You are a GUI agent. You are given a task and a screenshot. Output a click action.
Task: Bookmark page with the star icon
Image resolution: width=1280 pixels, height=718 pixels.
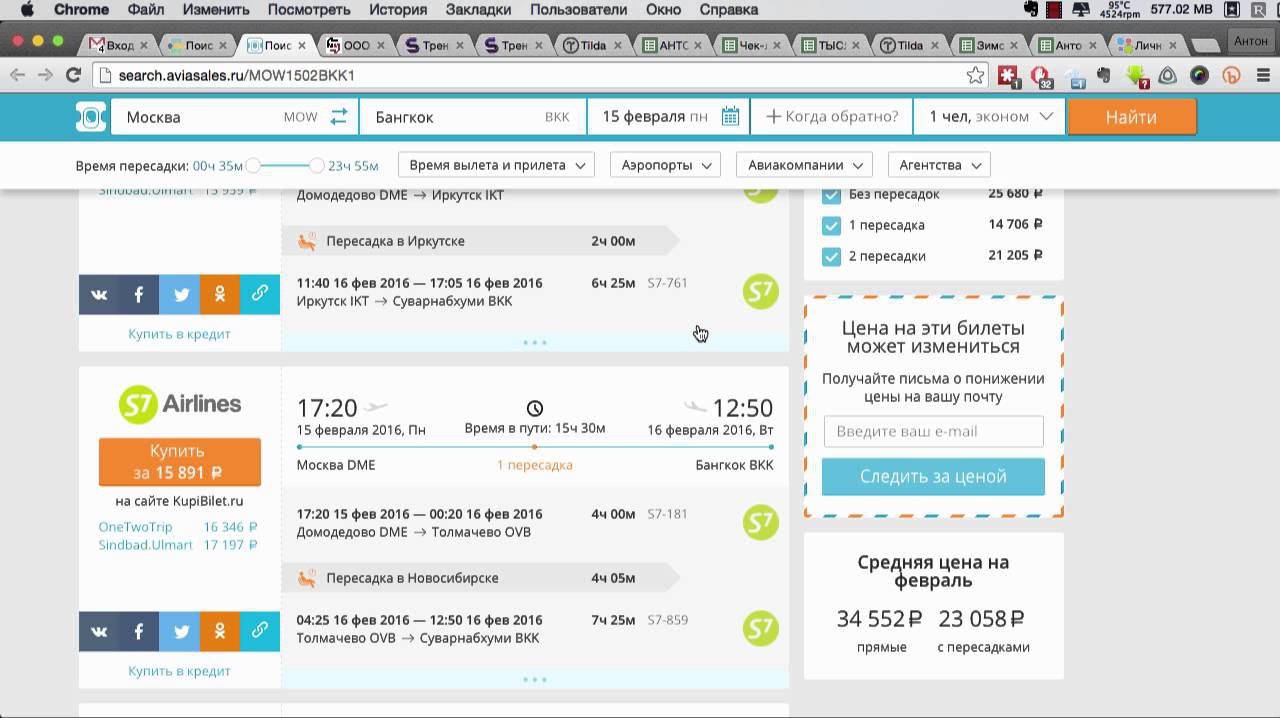click(x=975, y=75)
